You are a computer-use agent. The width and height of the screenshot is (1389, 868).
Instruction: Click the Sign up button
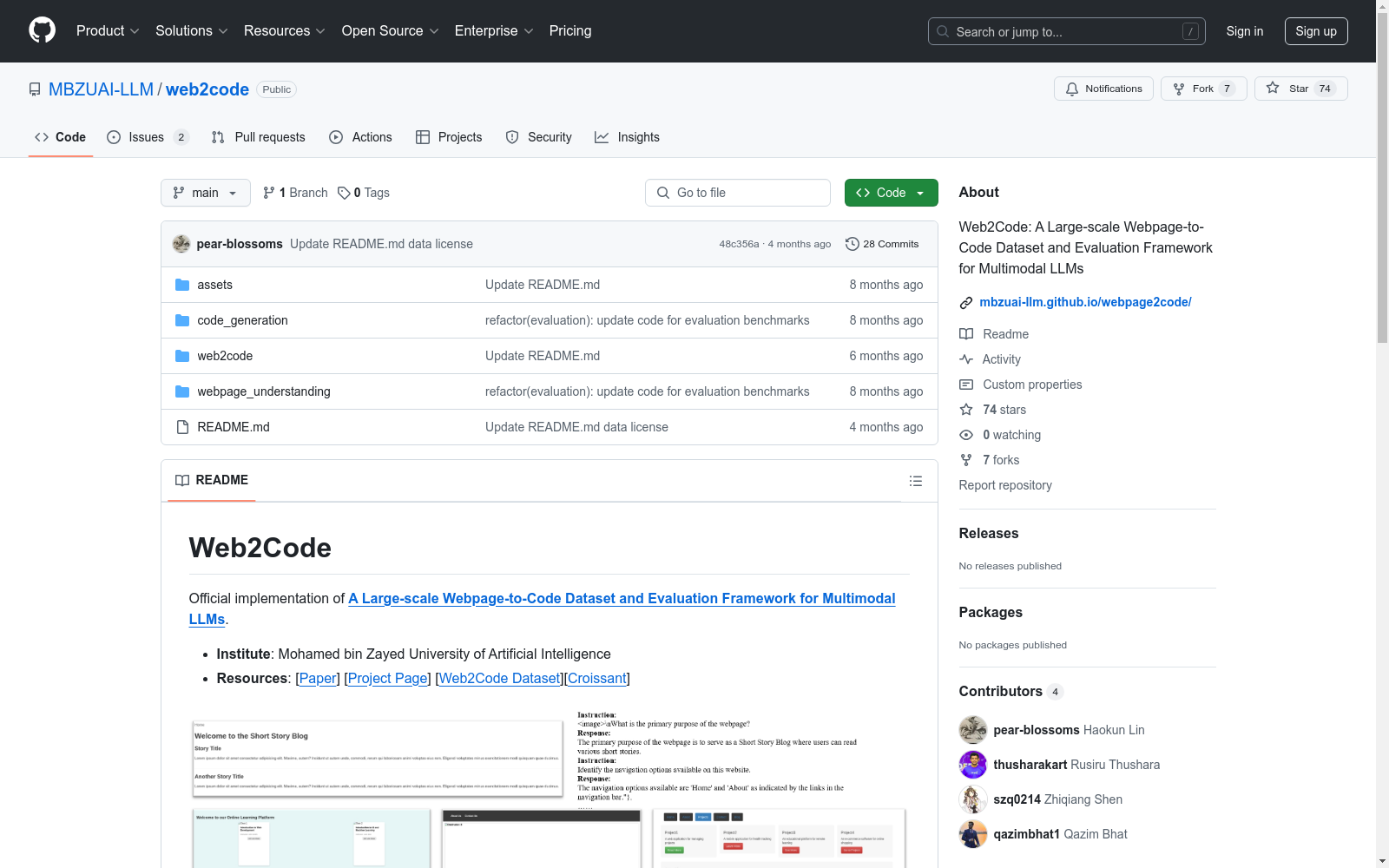[1316, 30]
